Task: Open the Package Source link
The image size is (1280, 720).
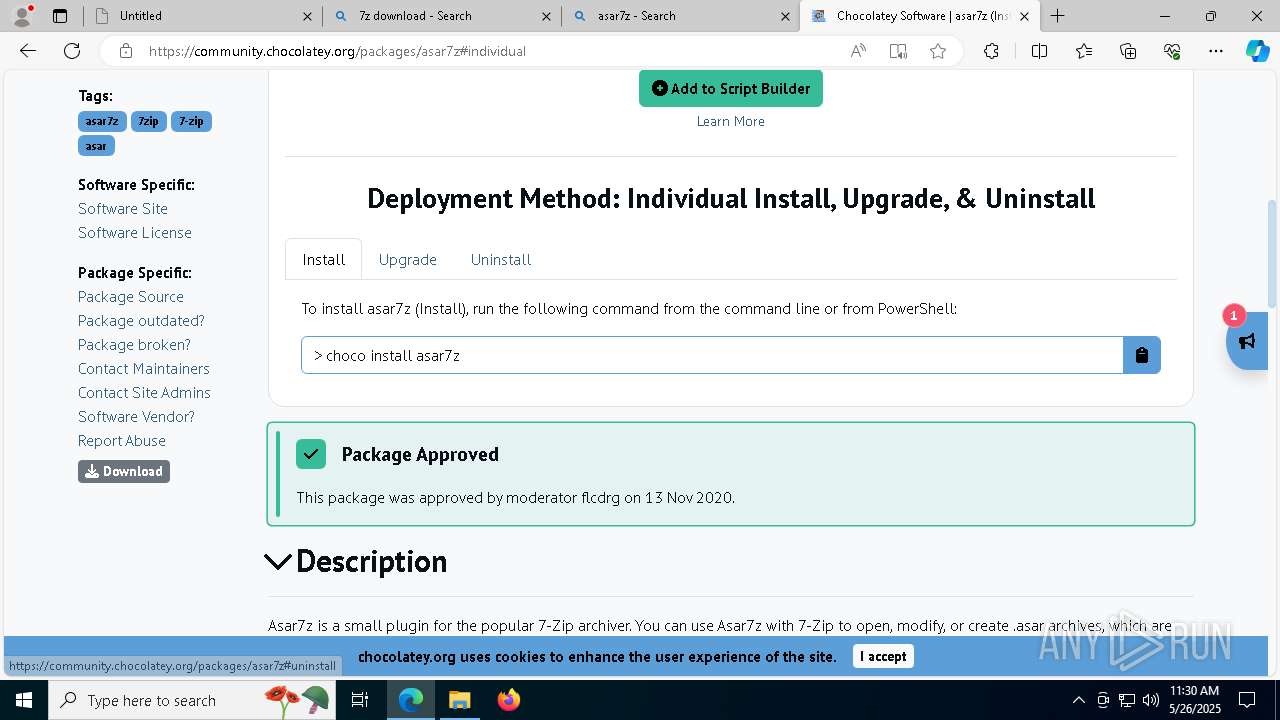Action: pyautogui.click(x=131, y=296)
